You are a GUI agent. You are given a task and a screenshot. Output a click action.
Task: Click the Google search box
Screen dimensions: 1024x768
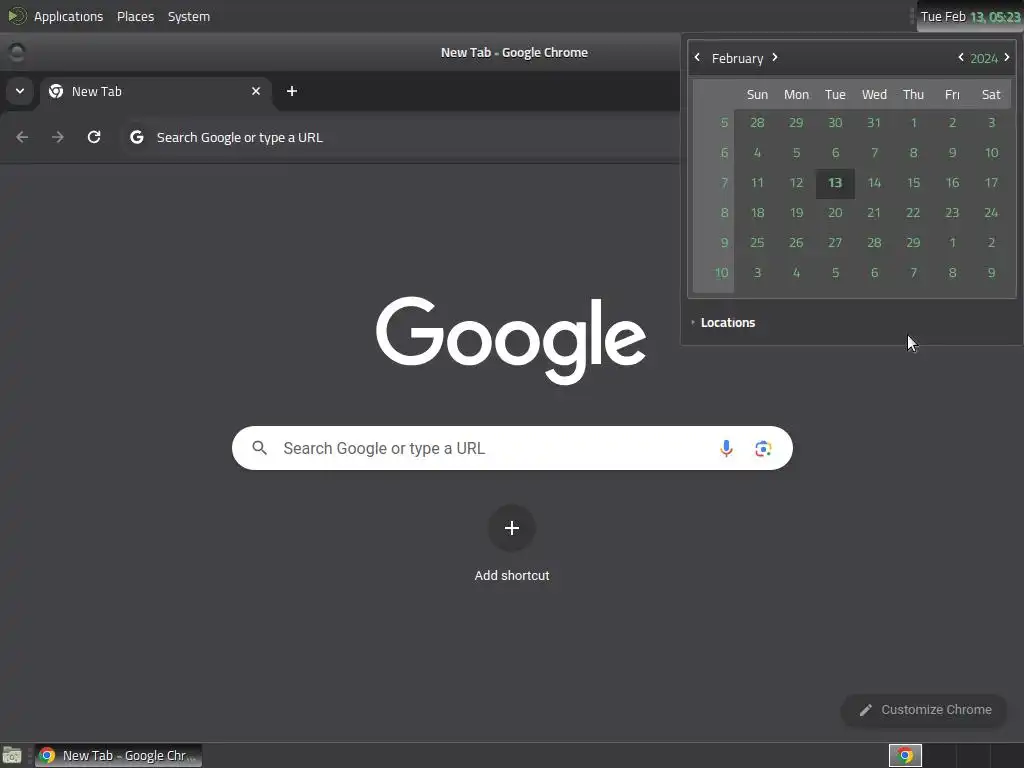(512, 448)
